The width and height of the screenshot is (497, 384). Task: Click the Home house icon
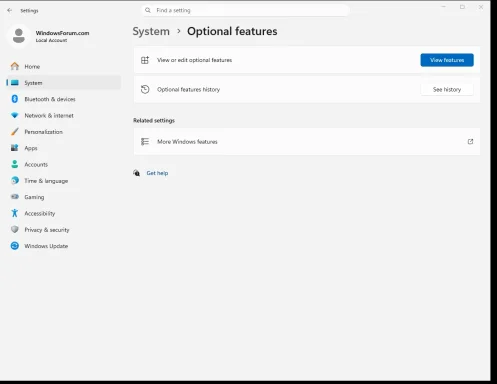point(15,66)
